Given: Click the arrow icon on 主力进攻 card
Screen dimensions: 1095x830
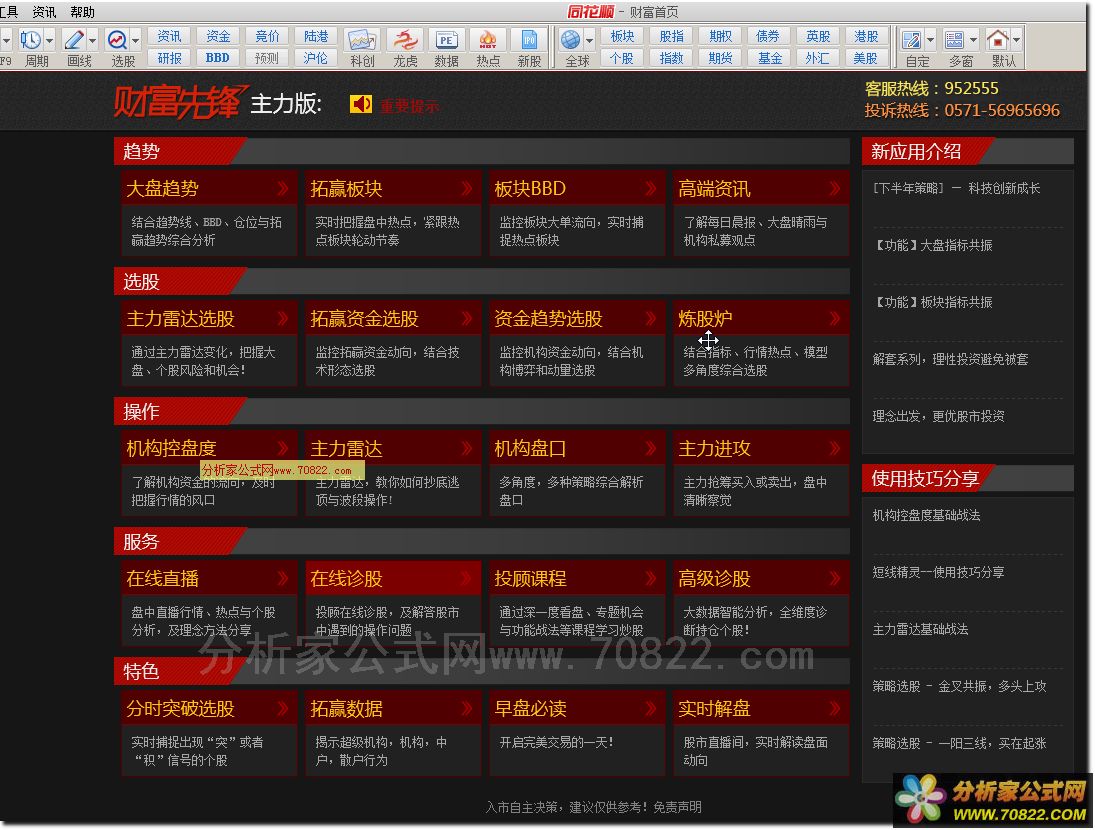Looking at the screenshot, I should click(x=834, y=448).
